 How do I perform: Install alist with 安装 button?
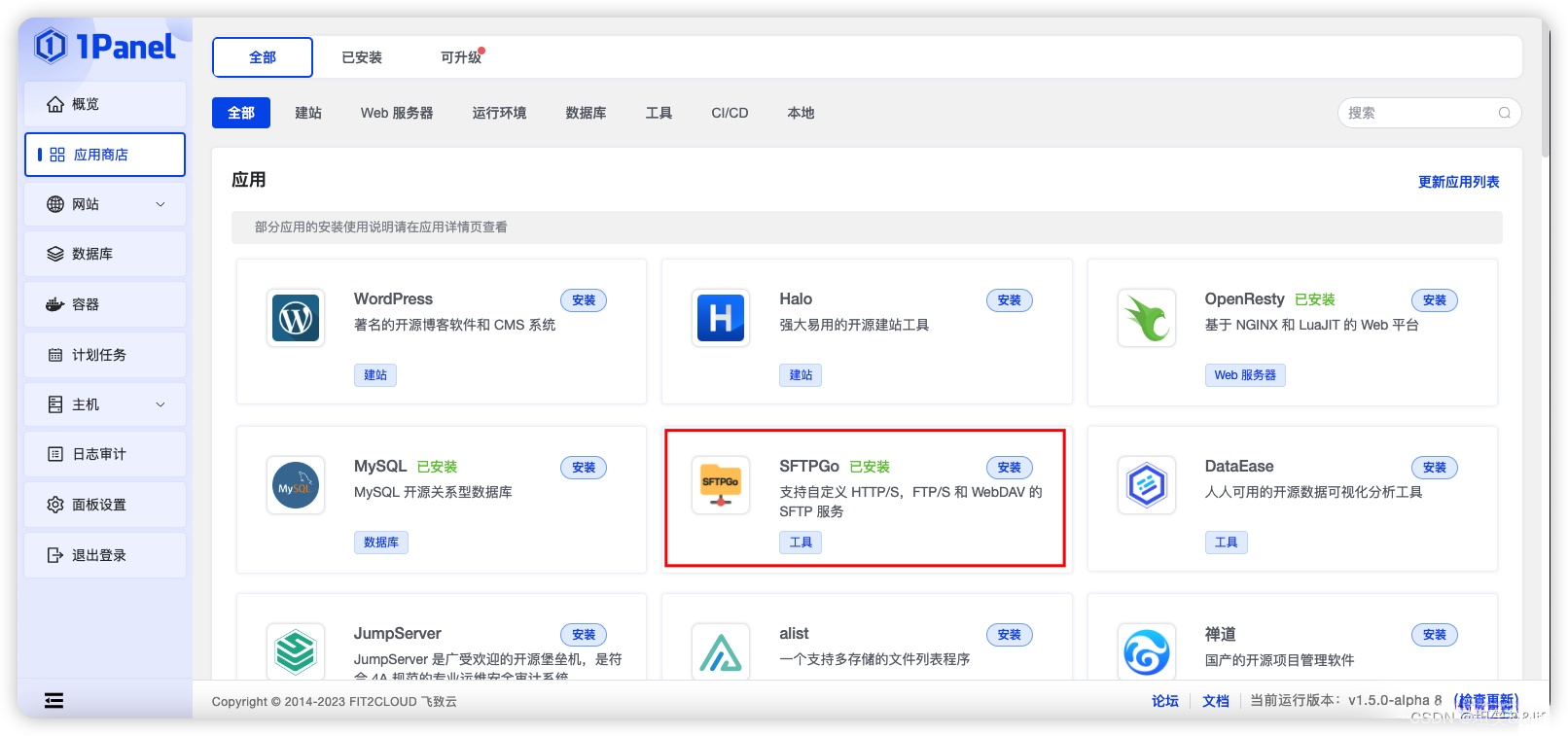point(1009,635)
